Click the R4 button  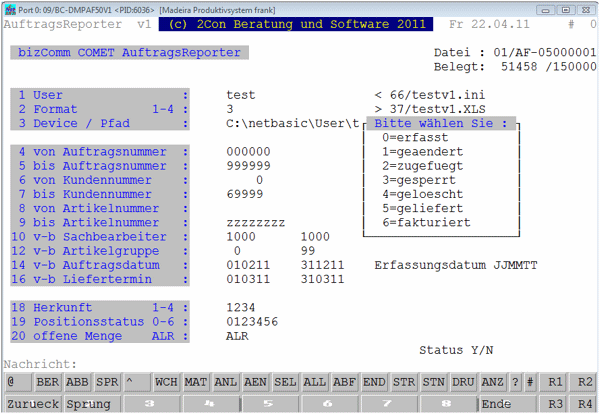585,404
